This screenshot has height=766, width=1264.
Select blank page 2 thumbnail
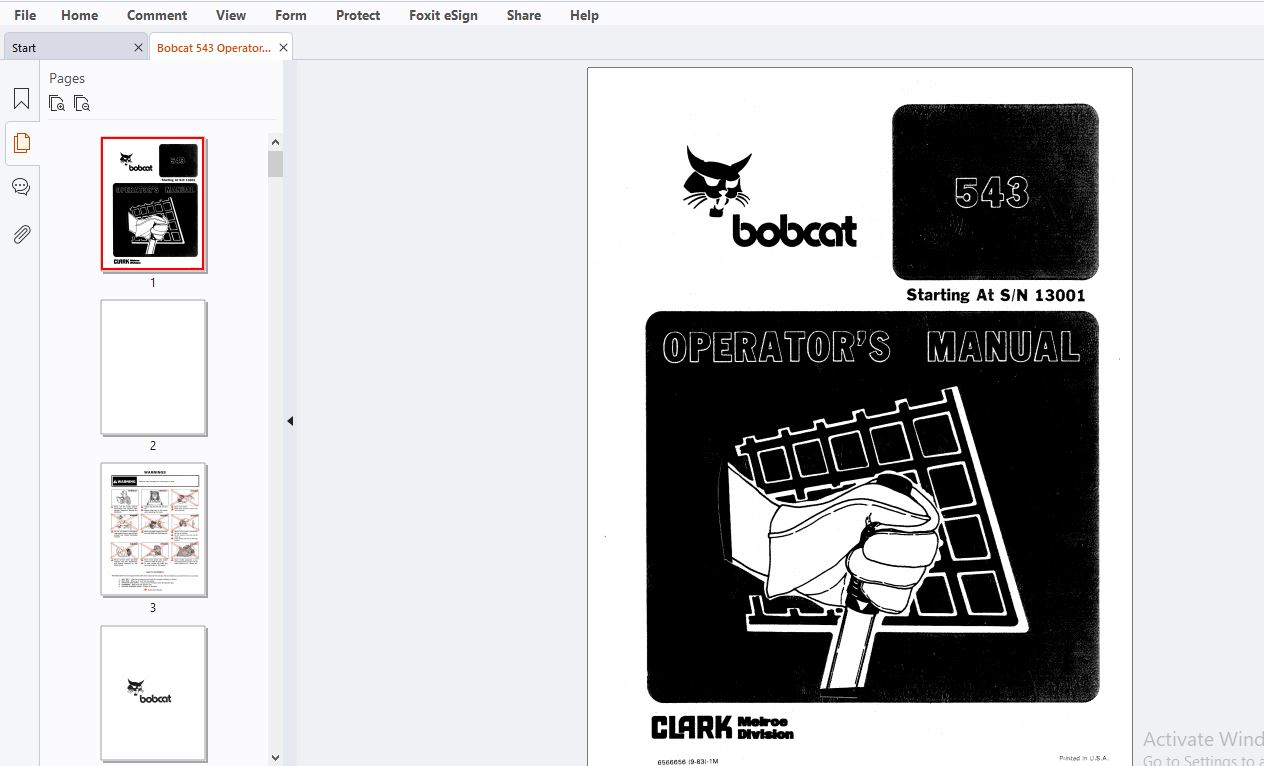[153, 367]
